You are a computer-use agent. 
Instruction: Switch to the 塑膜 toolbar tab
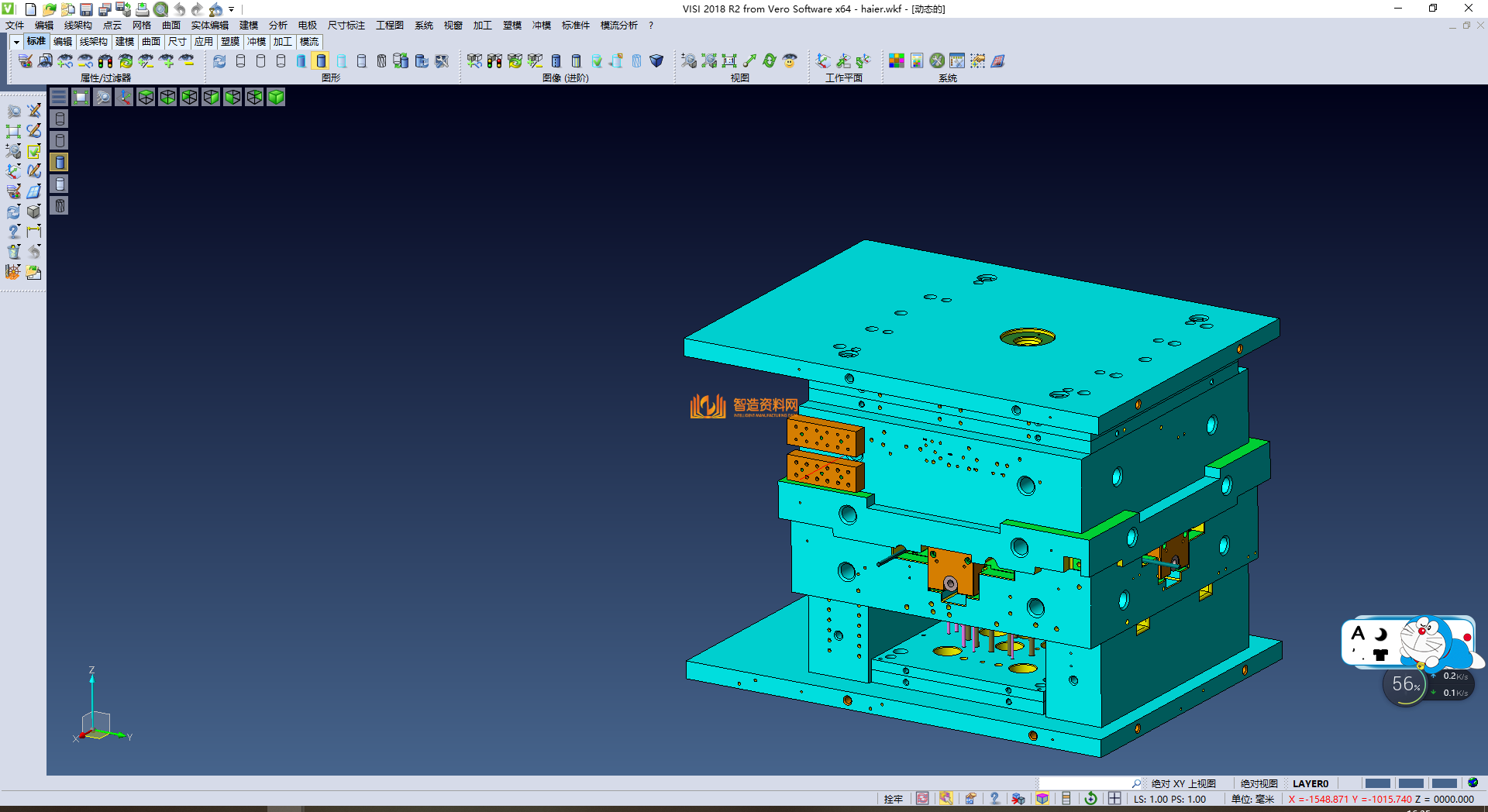[x=230, y=42]
